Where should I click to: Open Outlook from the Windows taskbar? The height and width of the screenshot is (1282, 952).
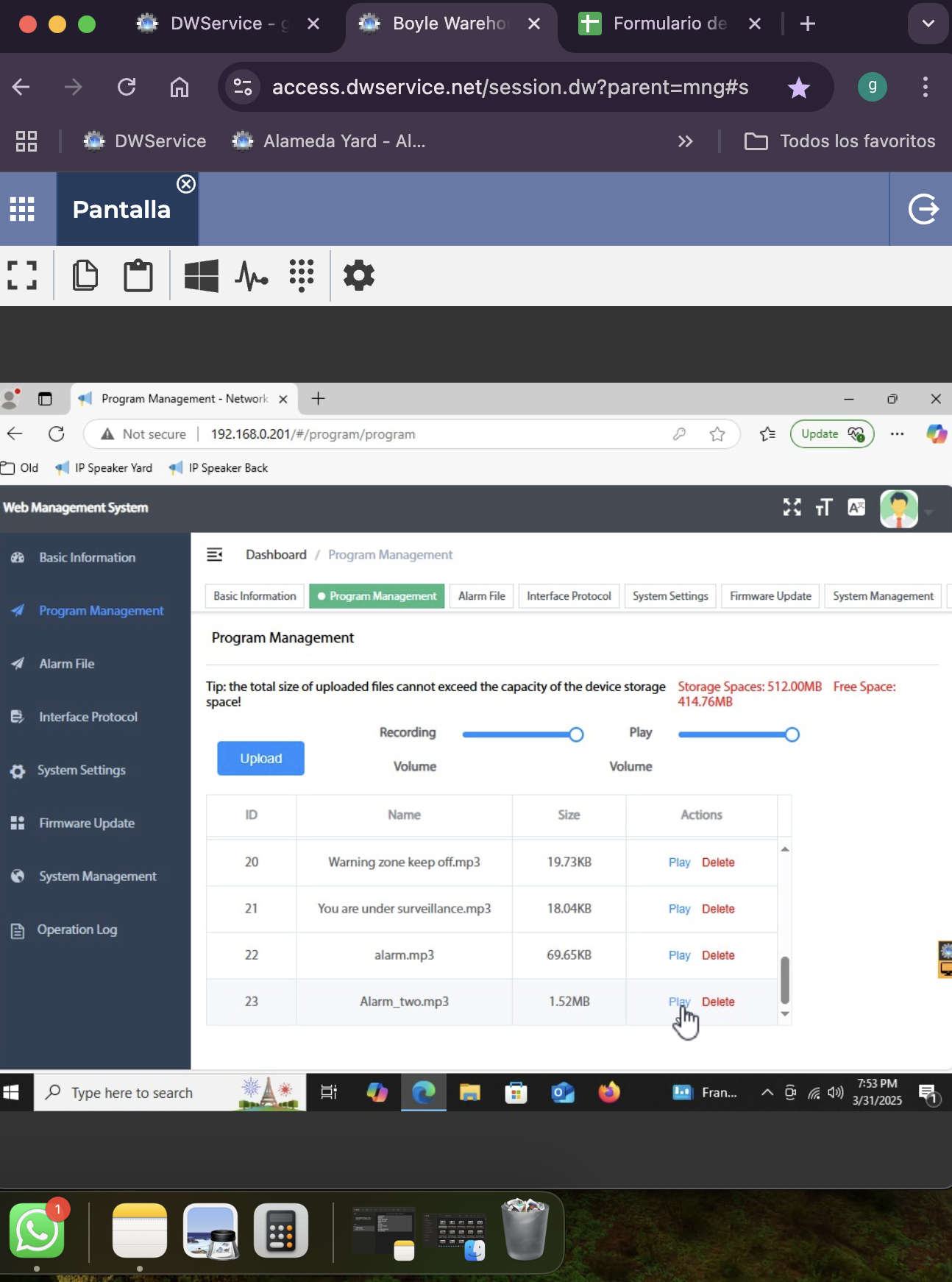(x=563, y=1093)
